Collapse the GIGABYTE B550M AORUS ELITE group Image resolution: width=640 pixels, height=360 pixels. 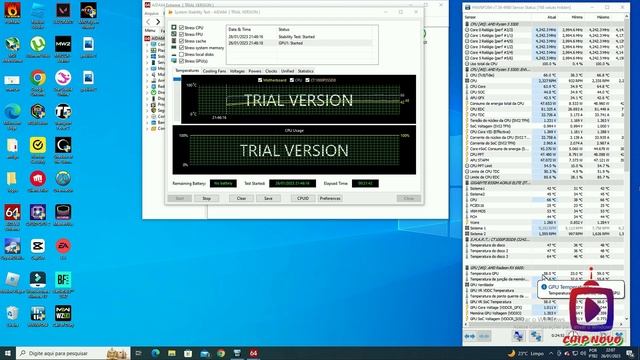(467, 183)
